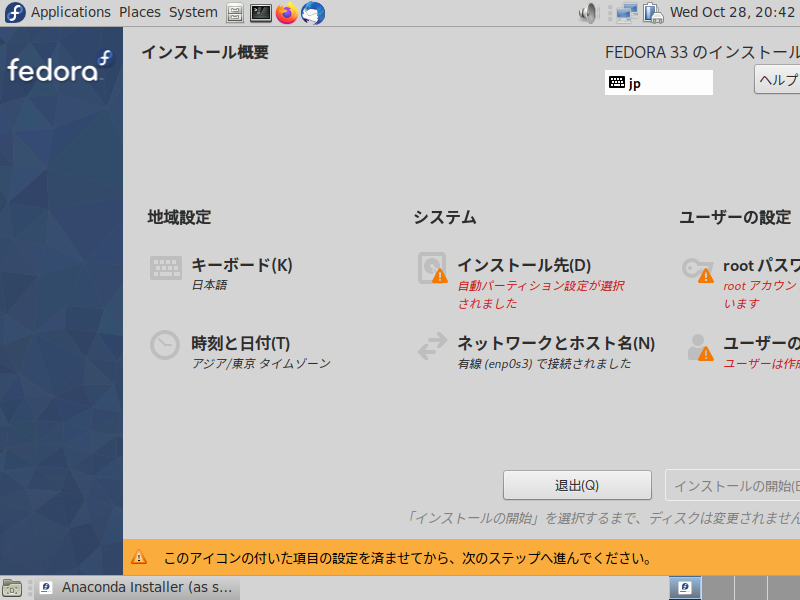Viewport: 800px width, 600px height.
Task: Click the network arrows icon
Action: pos(432,346)
